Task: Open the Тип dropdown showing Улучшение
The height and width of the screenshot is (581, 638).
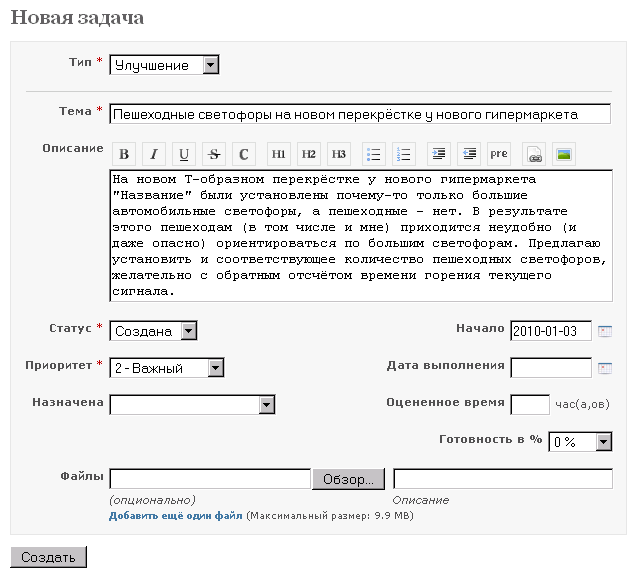Action: pyautogui.click(x=164, y=65)
